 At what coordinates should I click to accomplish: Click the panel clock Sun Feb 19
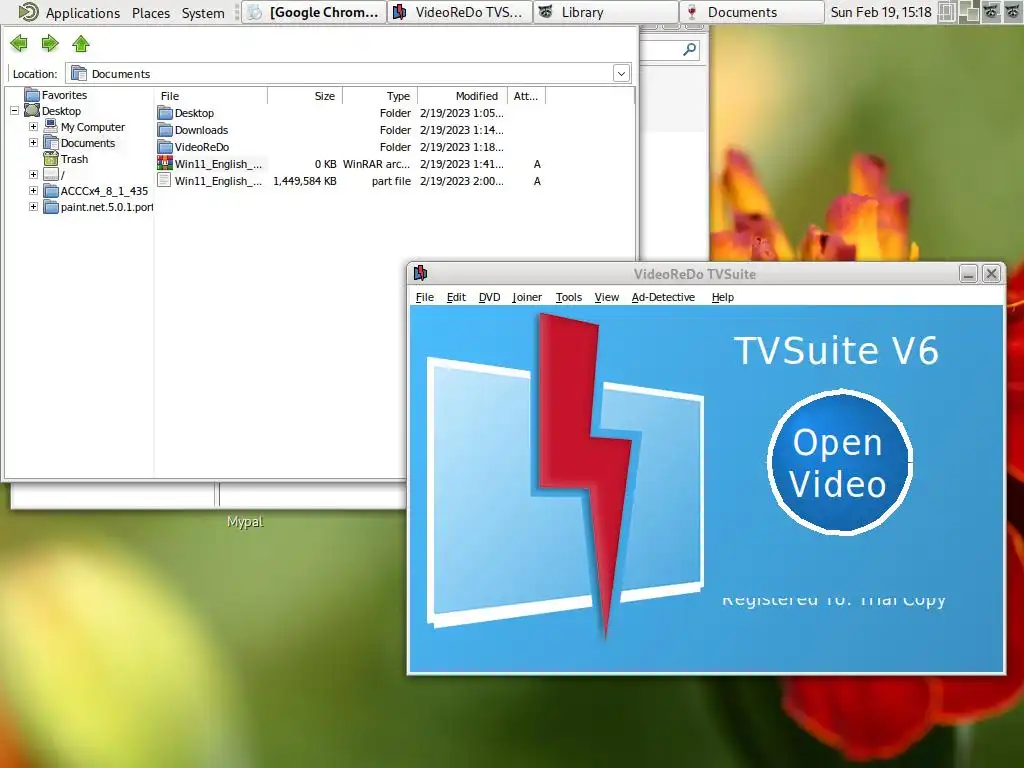pyautogui.click(x=881, y=12)
